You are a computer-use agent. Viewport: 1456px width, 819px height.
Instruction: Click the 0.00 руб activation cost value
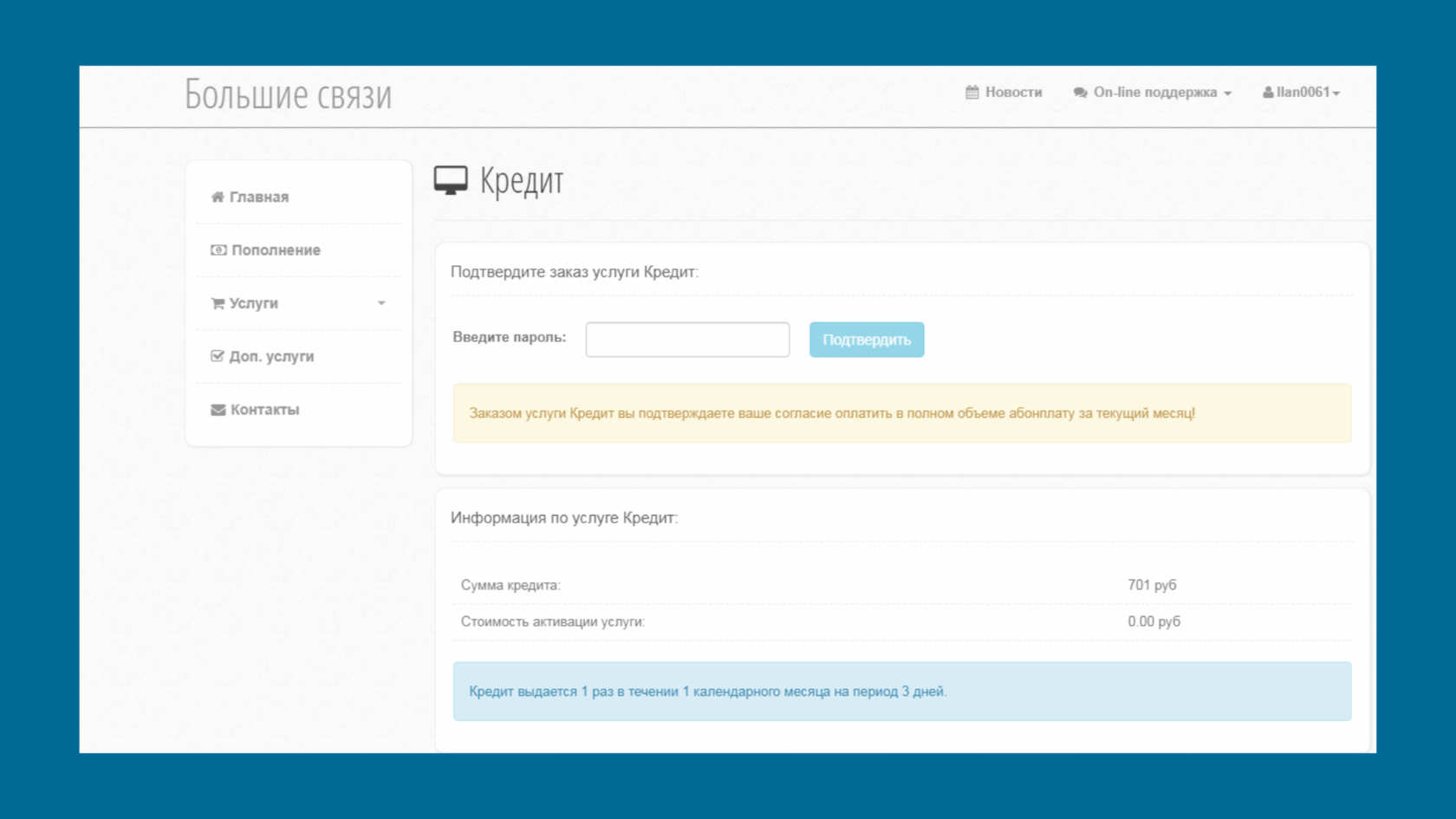[1154, 621]
